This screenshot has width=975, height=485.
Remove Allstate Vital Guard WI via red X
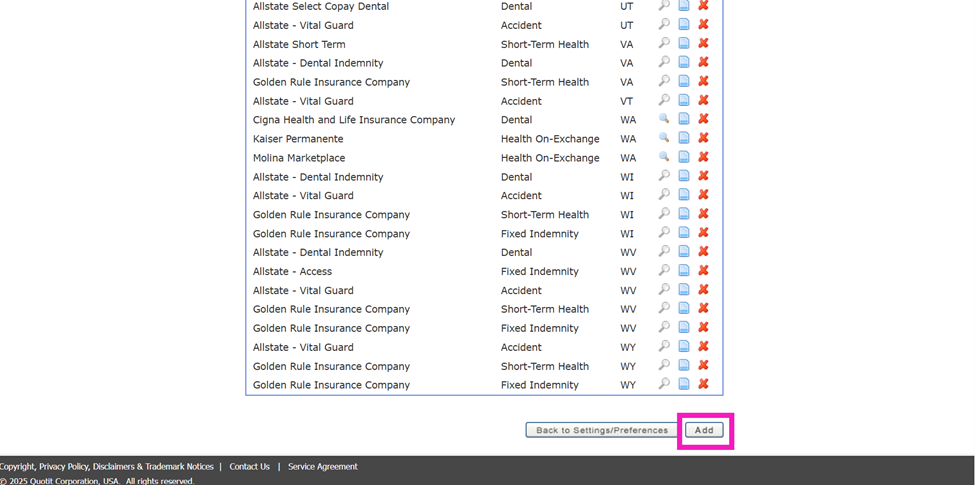pyautogui.click(x=703, y=195)
